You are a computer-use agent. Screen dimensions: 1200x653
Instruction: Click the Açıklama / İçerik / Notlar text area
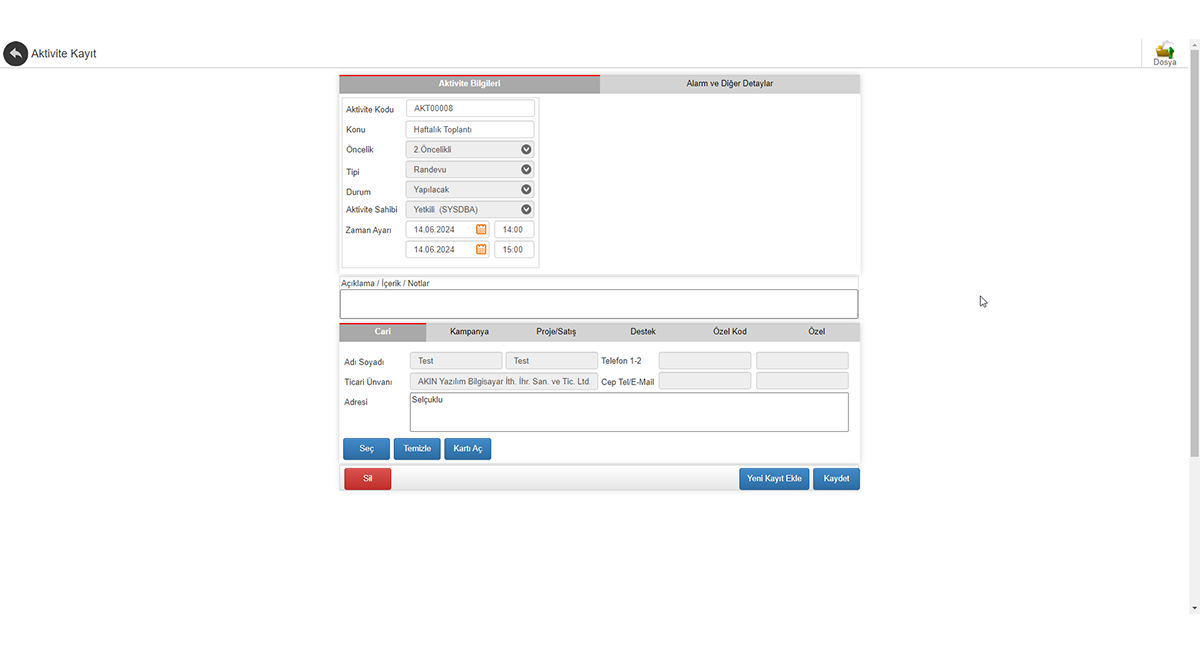(598, 304)
